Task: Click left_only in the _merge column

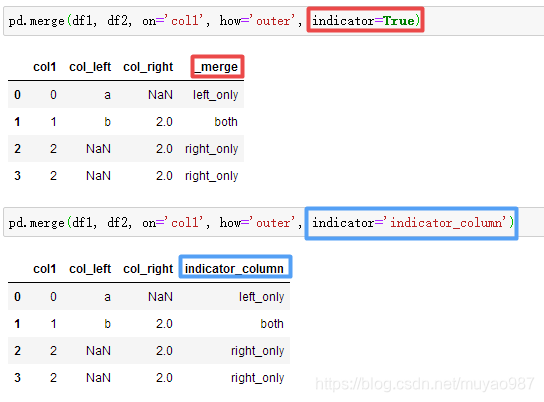Action: tap(215, 95)
